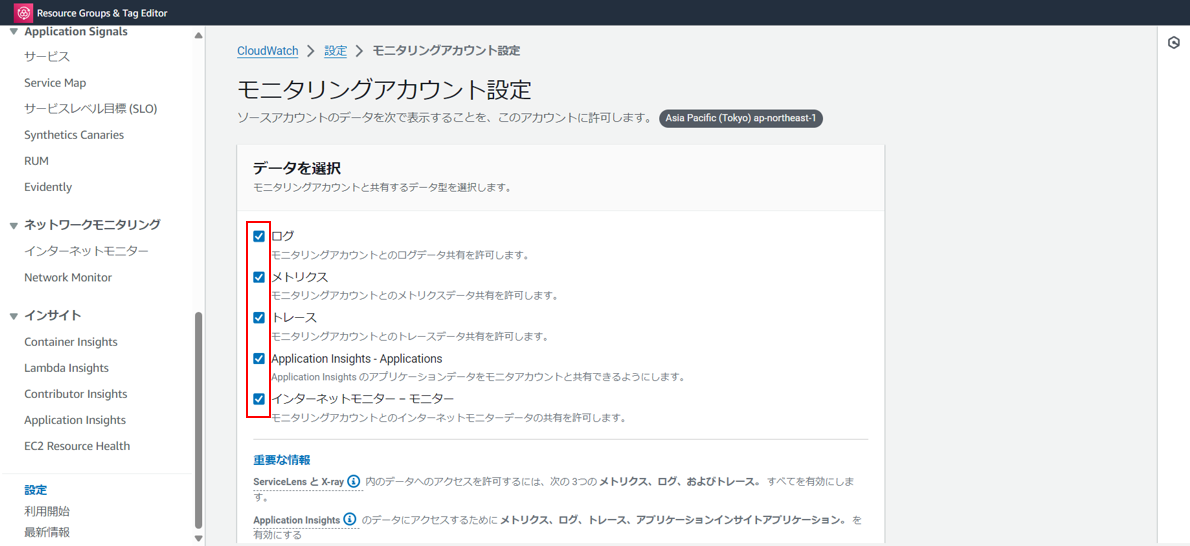1190x546 pixels.
Task: Open the hexagon panel icon at right edge
Action: point(1173,43)
